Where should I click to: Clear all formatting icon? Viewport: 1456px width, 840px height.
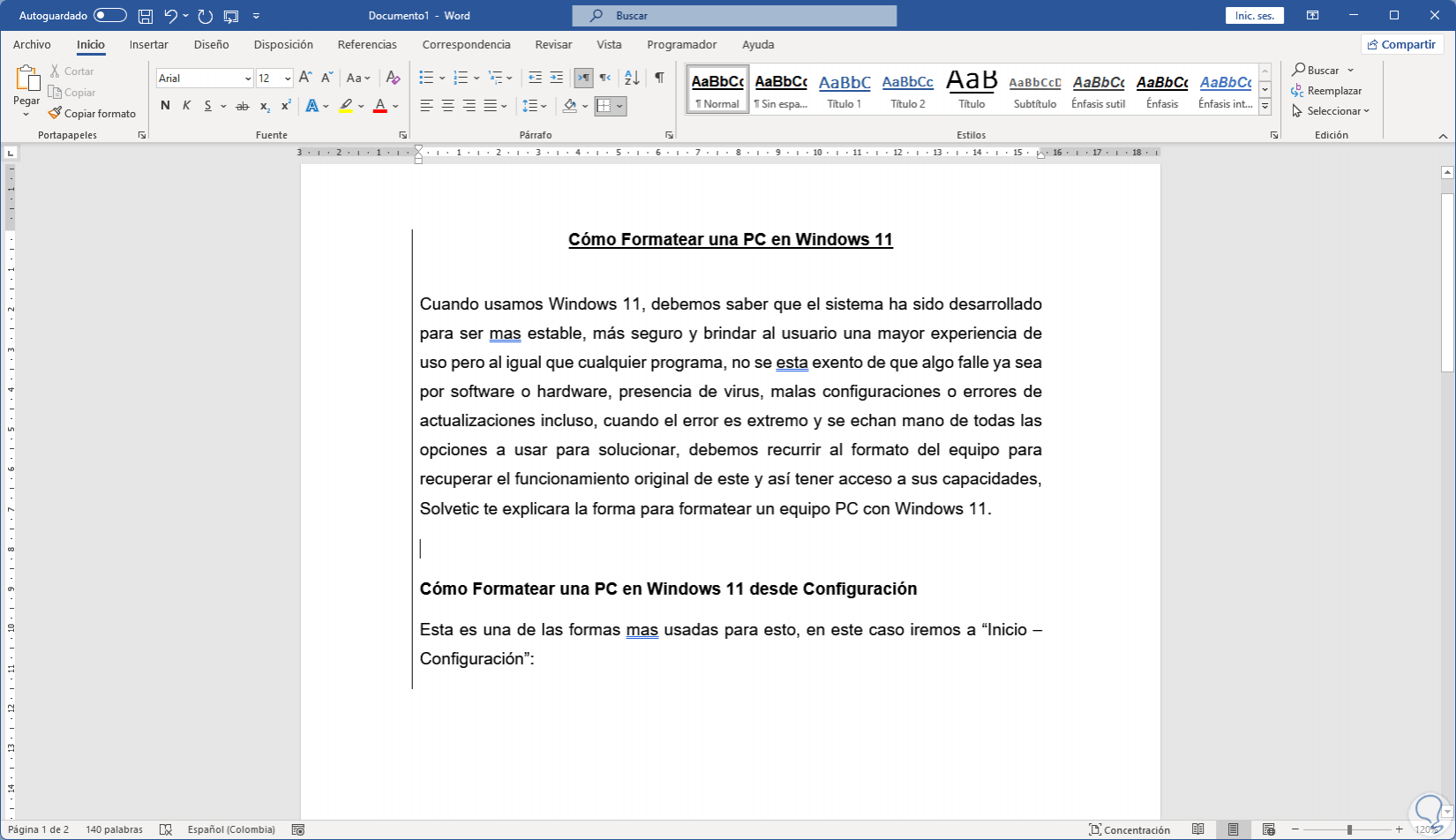(x=394, y=78)
